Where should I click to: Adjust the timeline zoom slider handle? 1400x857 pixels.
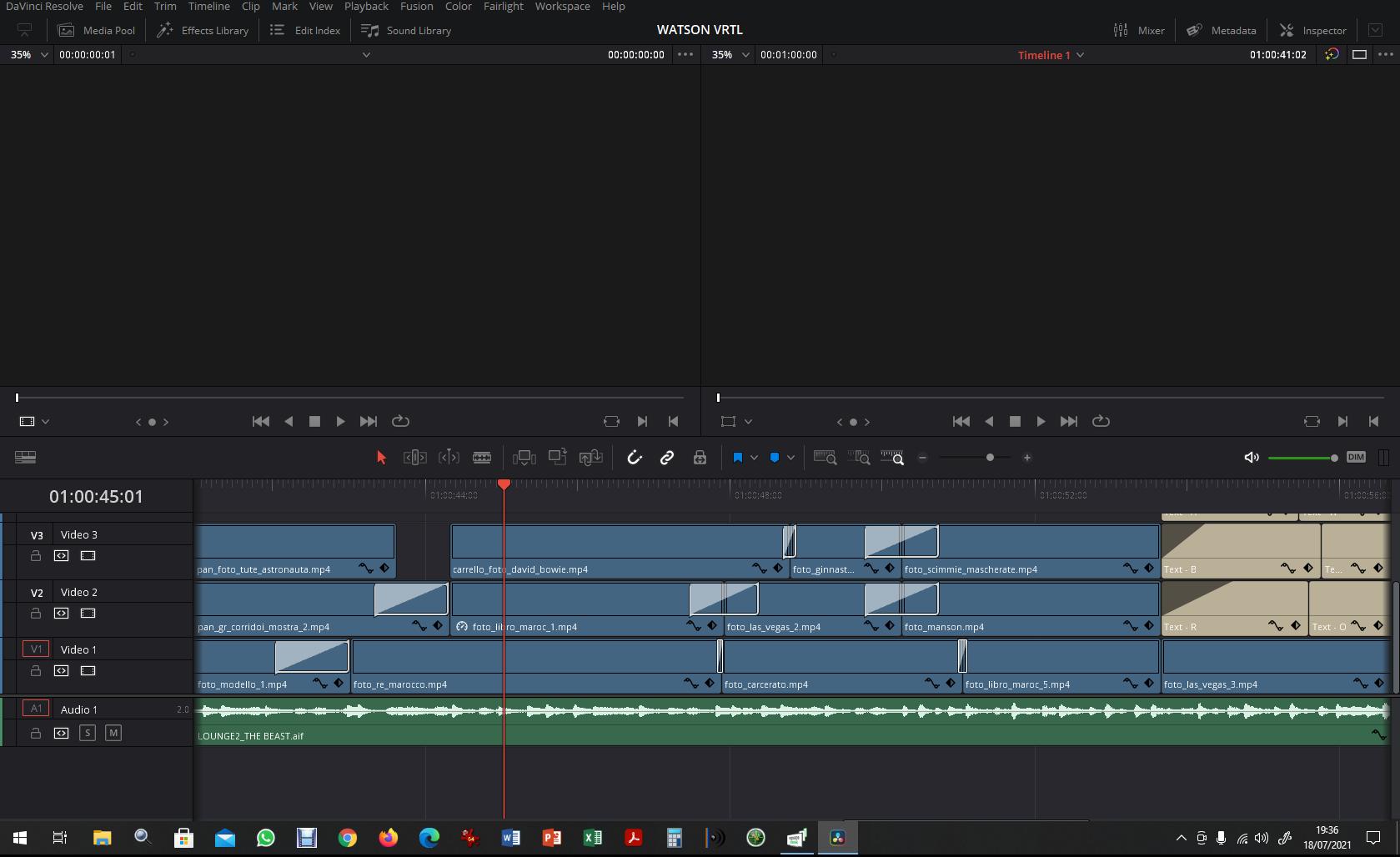point(990,458)
